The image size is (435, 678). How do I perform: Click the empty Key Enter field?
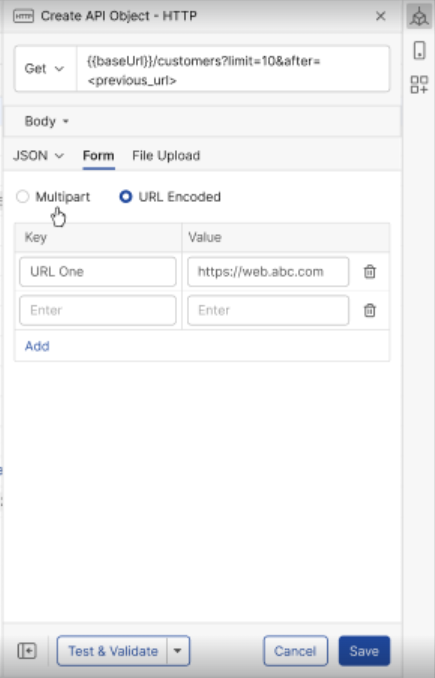(x=98, y=310)
